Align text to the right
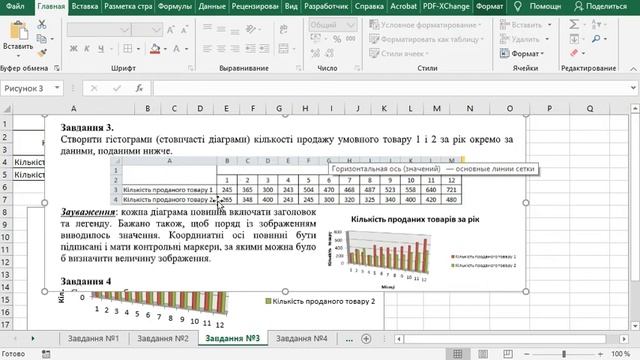Screen dimensions: 640x360 (235, 49)
